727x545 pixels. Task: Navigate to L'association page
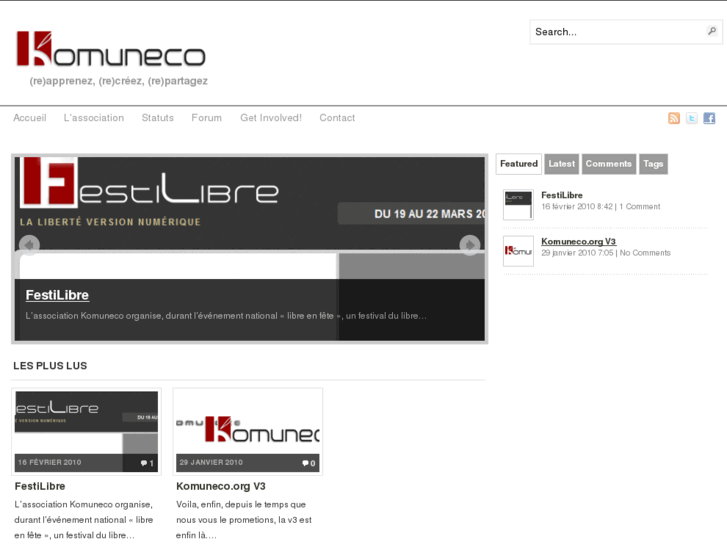[94, 118]
